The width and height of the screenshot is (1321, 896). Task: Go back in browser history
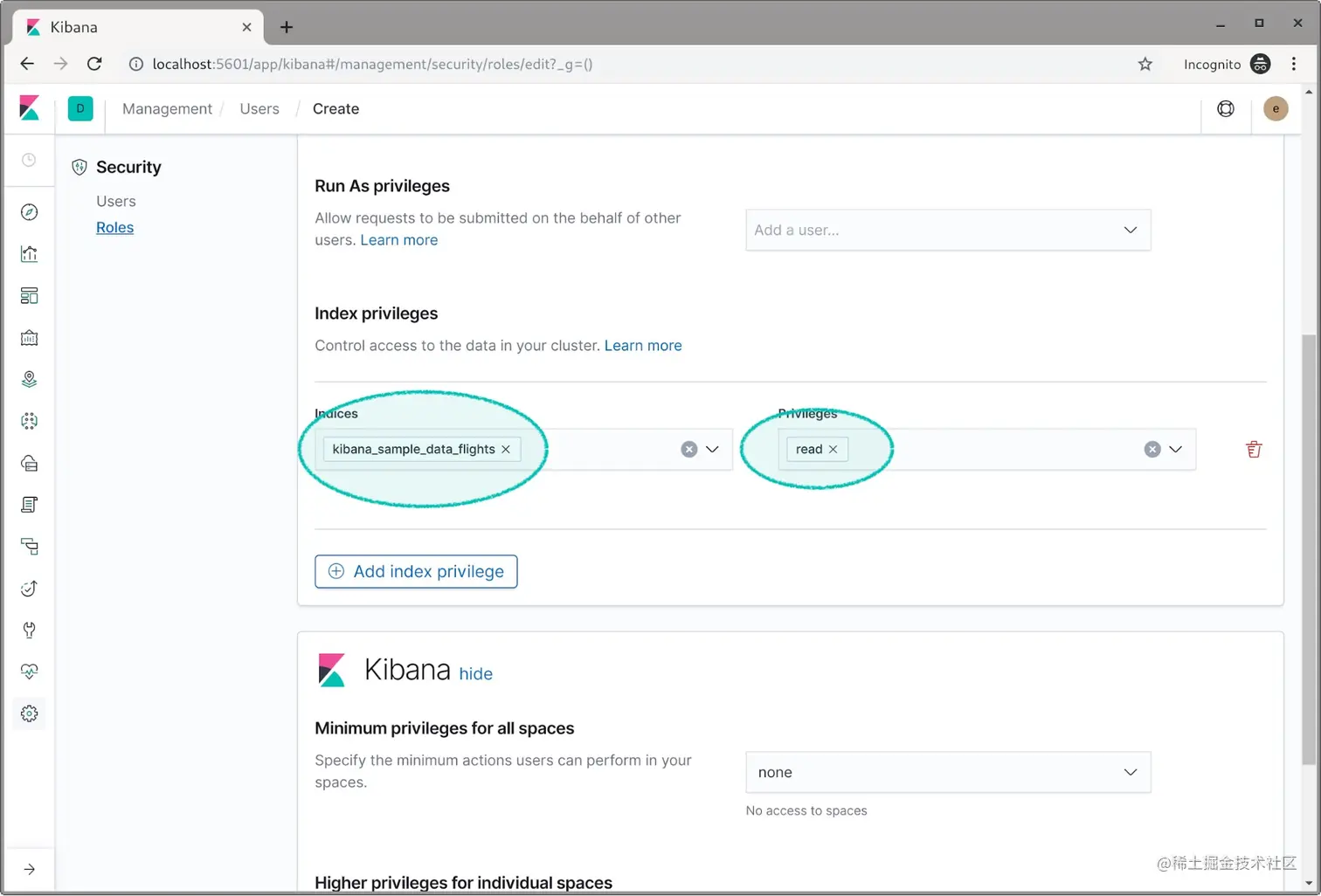[27, 64]
